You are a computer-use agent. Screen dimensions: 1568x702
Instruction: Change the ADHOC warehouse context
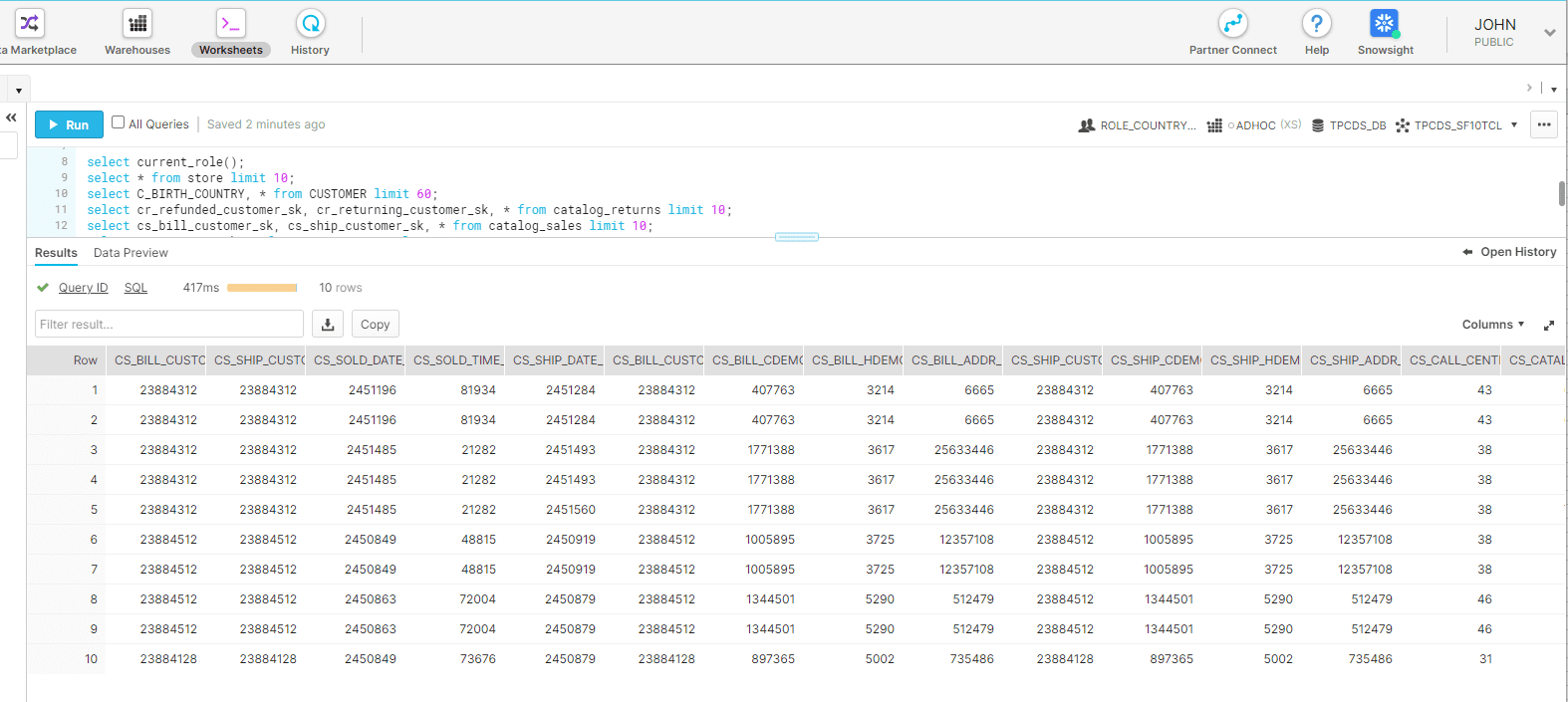(1254, 125)
